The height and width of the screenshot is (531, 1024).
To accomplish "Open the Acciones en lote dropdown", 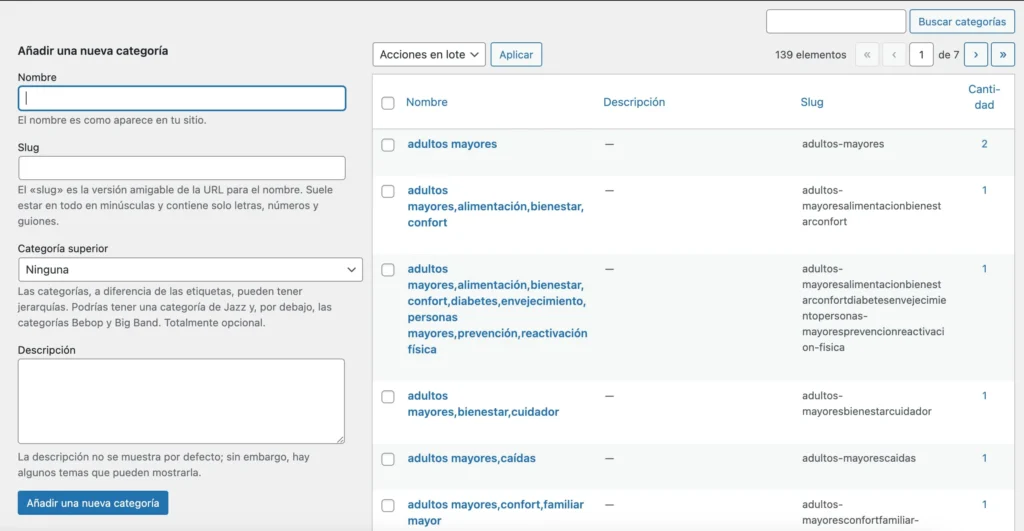I will 429,54.
